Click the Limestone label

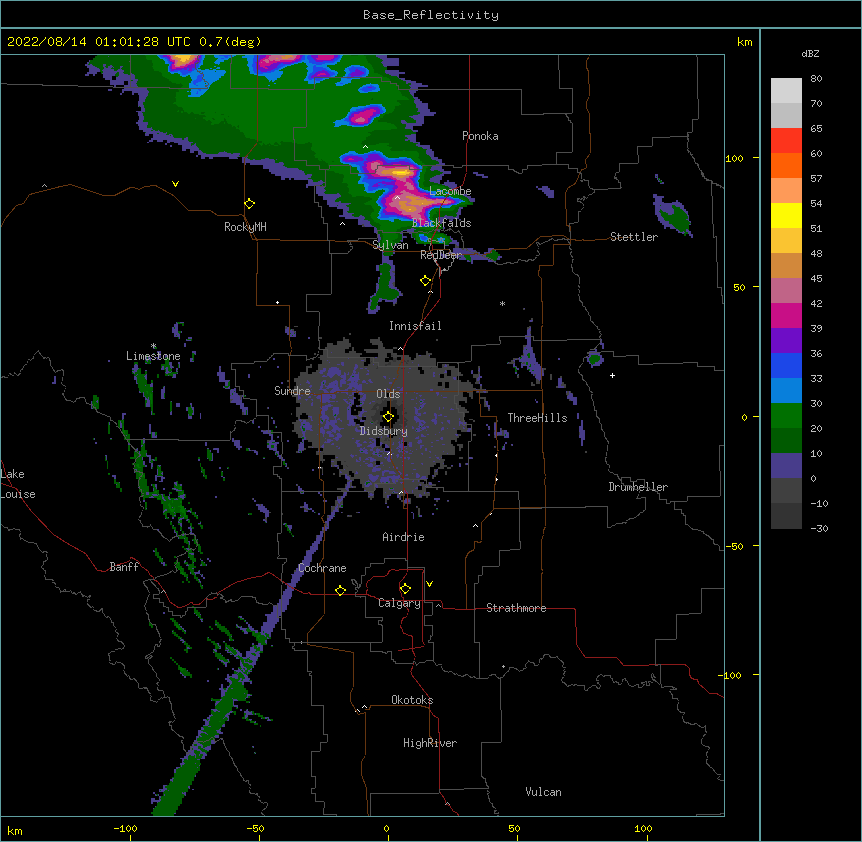pyautogui.click(x=153, y=356)
